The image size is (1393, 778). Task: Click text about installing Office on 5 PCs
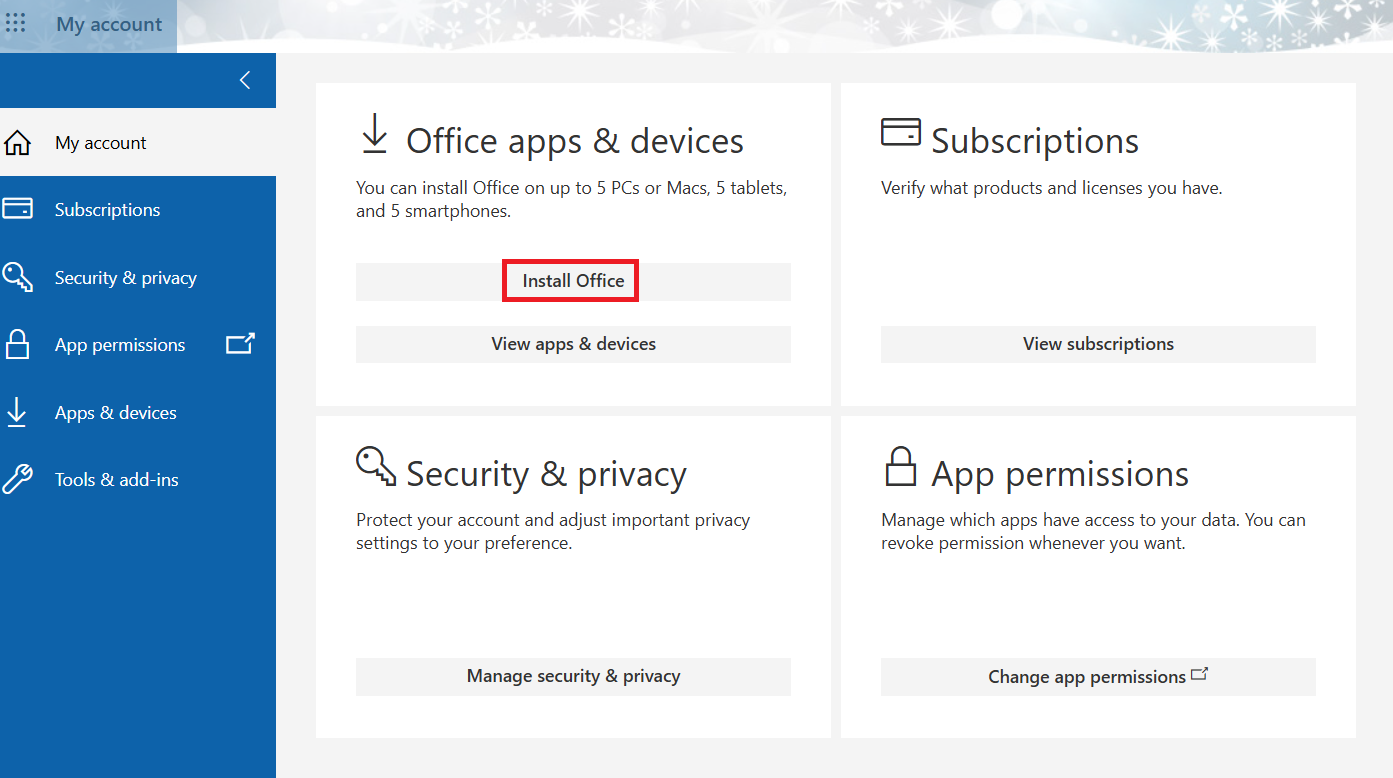[571, 199]
